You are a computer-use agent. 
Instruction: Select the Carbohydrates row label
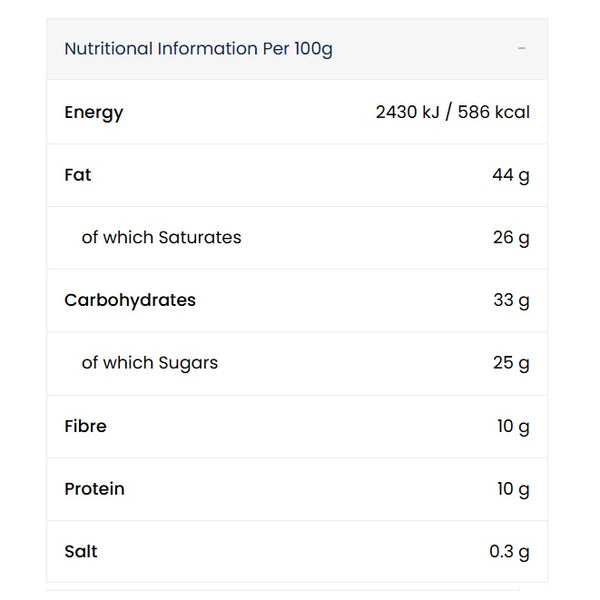point(130,300)
